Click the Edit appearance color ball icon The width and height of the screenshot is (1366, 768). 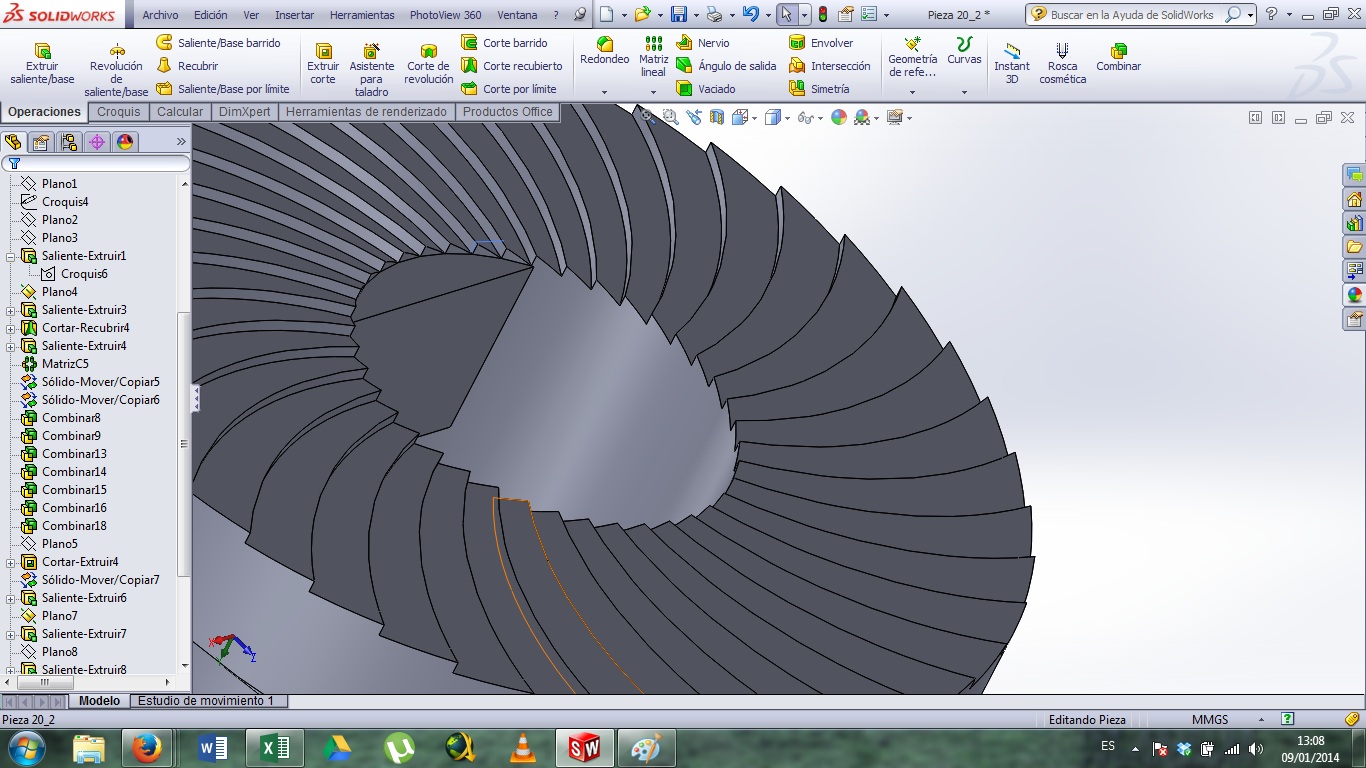coord(838,117)
